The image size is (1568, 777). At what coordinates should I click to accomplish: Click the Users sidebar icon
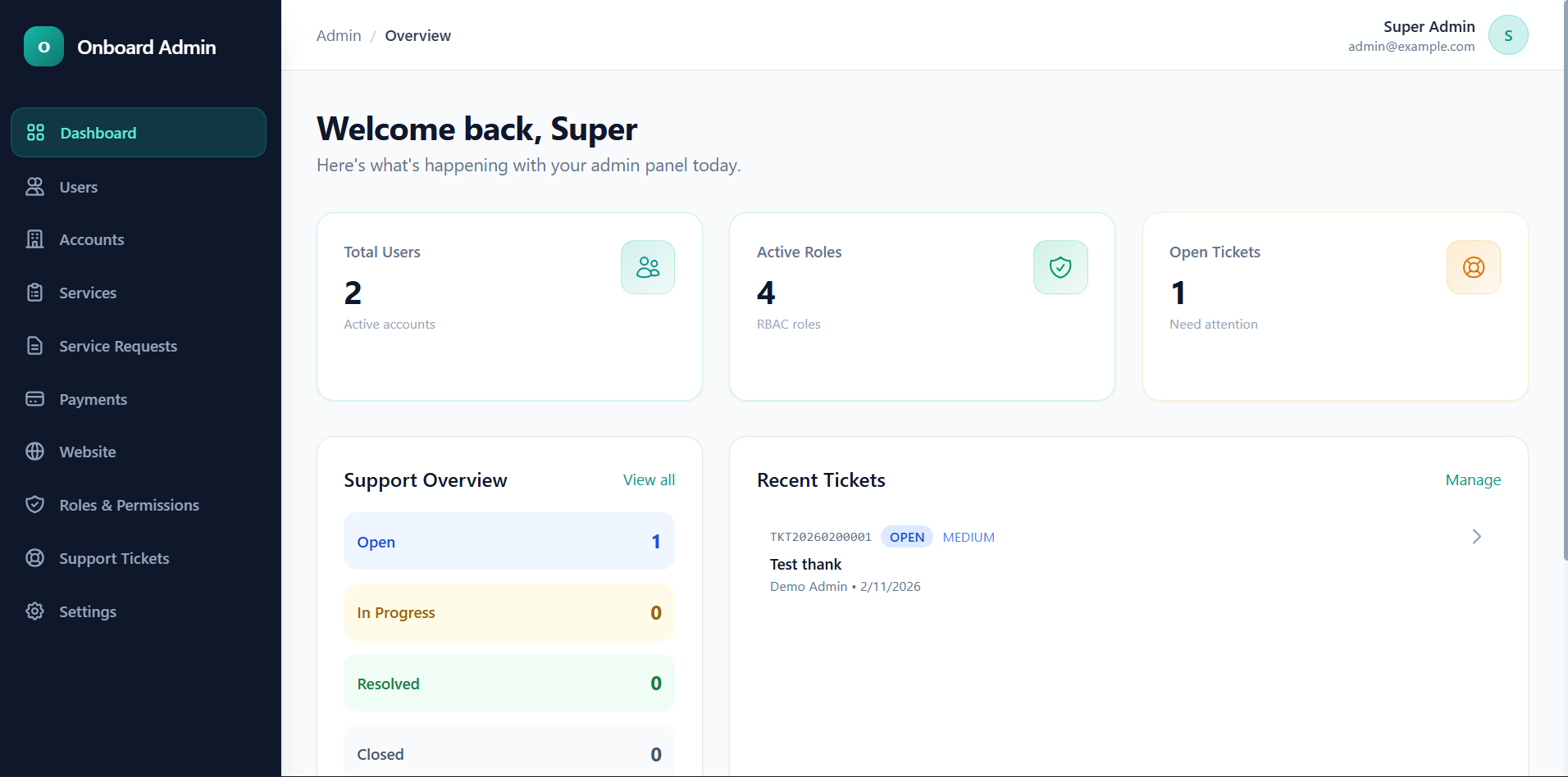point(34,187)
